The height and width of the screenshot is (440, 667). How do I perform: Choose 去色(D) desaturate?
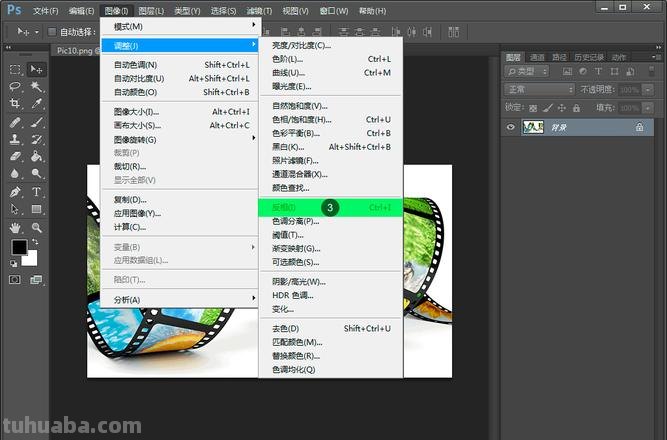[331, 329]
